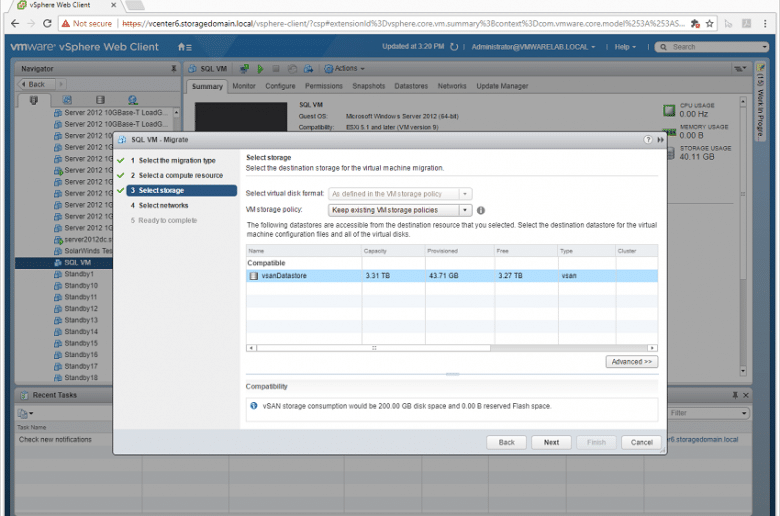Click the Migrate icon in SQL VM toolbar
Viewport: 780px width, 516px height.
point(308,69)
